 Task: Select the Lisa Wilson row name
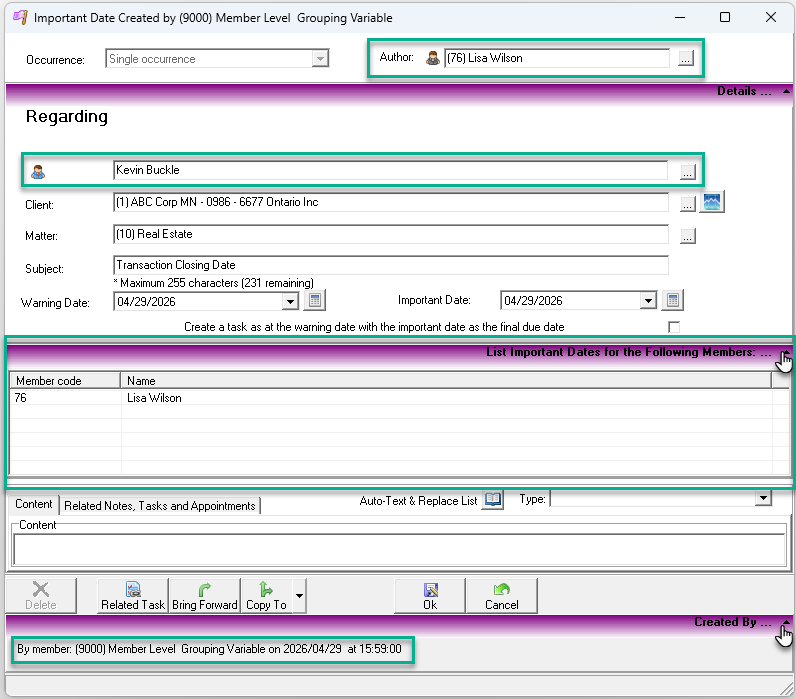click(x=154, y=398)
